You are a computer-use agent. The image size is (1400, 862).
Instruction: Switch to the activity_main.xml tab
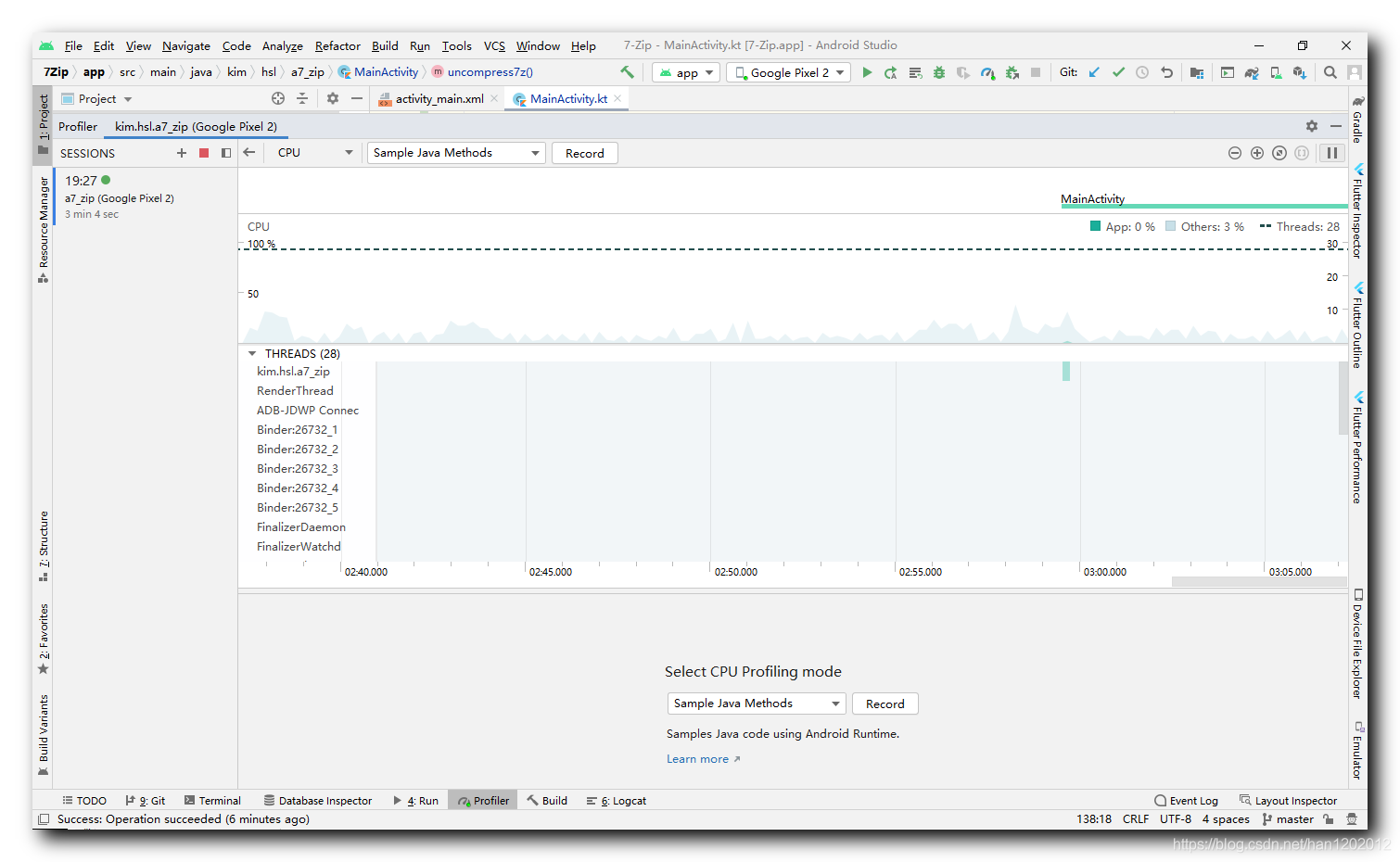click(438, 98)
